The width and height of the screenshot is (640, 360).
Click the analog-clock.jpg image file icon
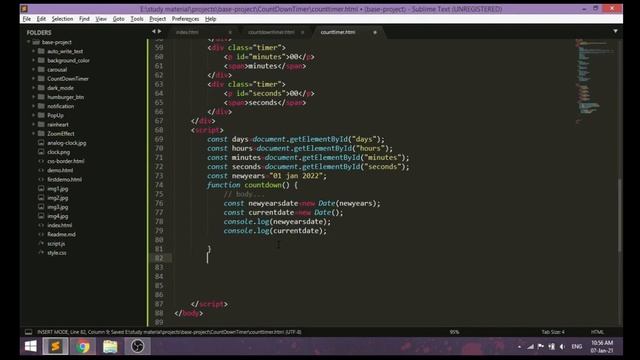point(41,143)
